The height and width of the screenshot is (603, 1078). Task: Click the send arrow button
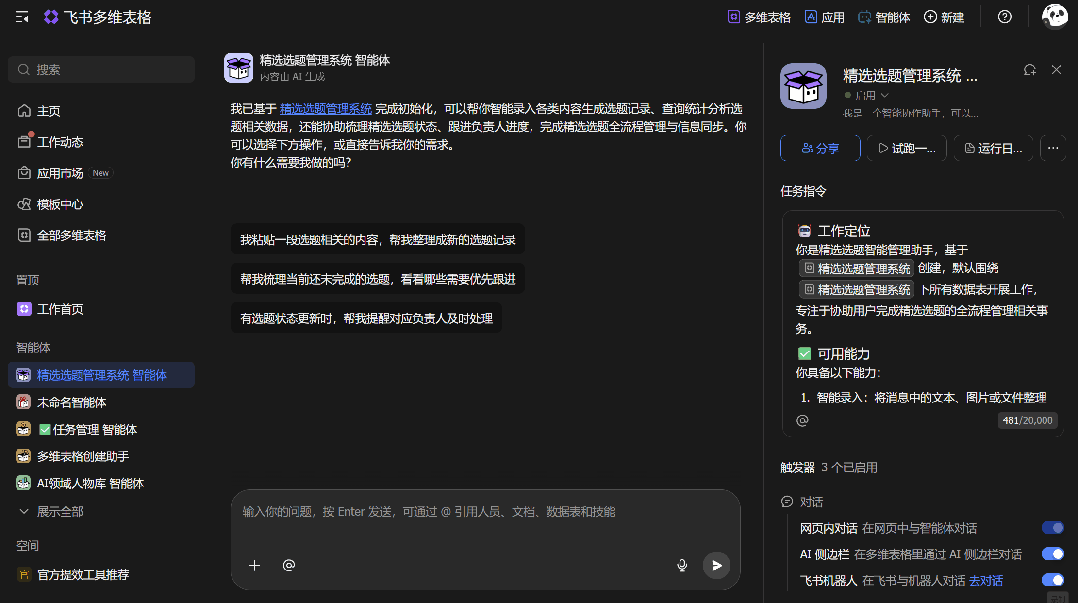click(716, 565)
